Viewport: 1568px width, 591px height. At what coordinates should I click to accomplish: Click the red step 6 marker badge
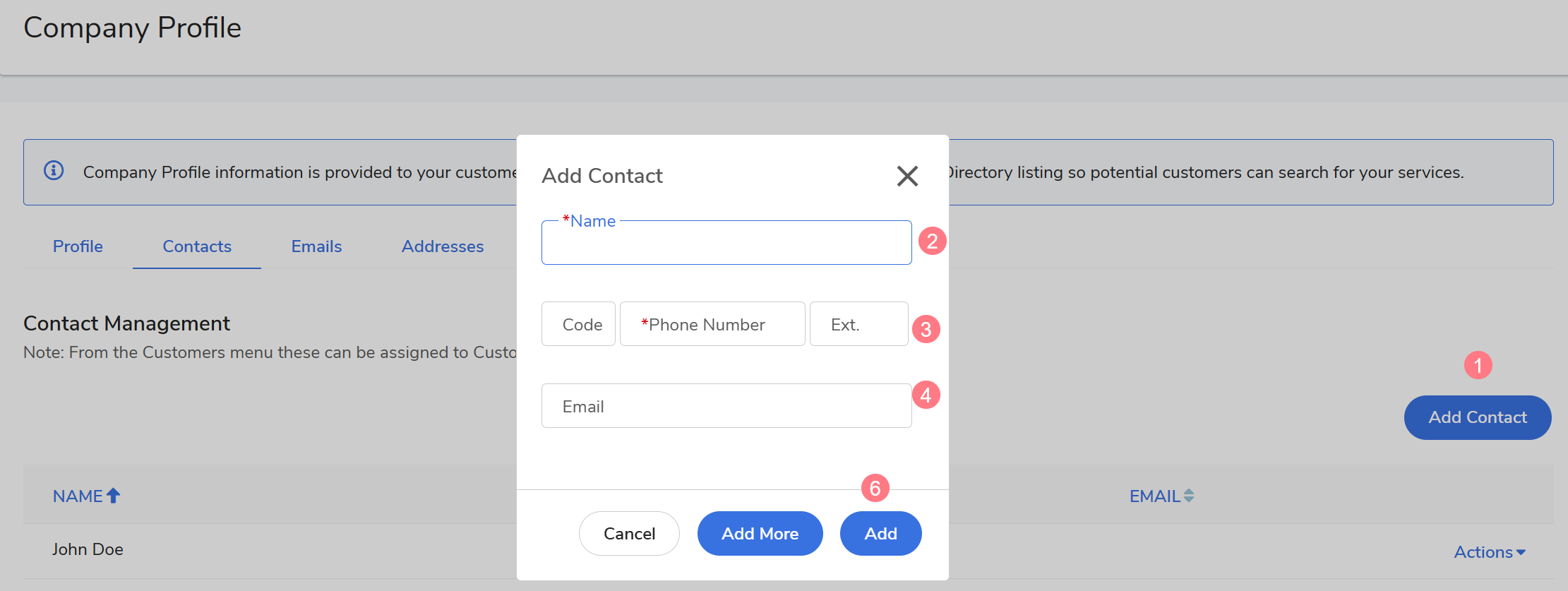[875, 488]
